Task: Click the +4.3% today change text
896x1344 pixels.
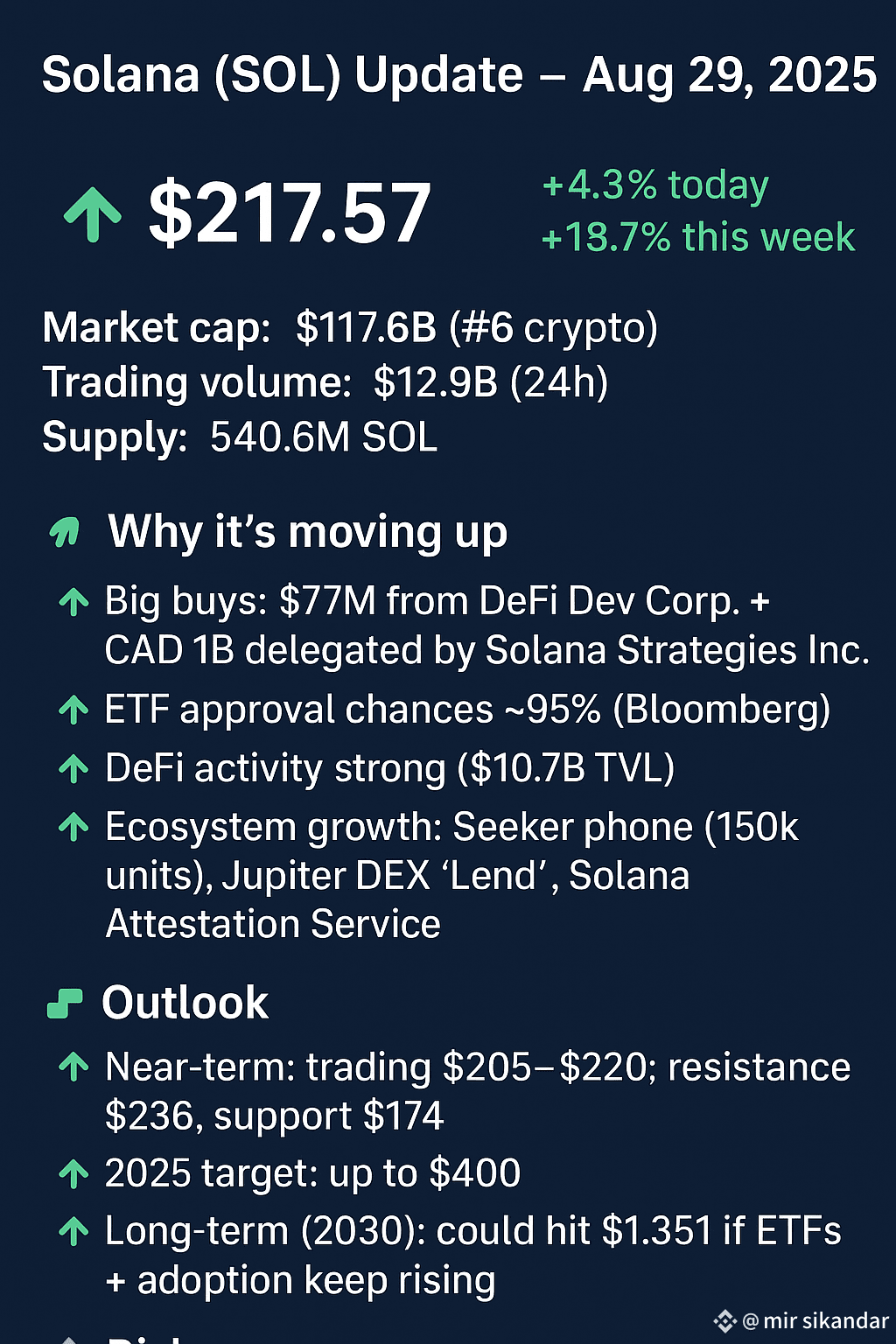Action: (x=655, y=185)
